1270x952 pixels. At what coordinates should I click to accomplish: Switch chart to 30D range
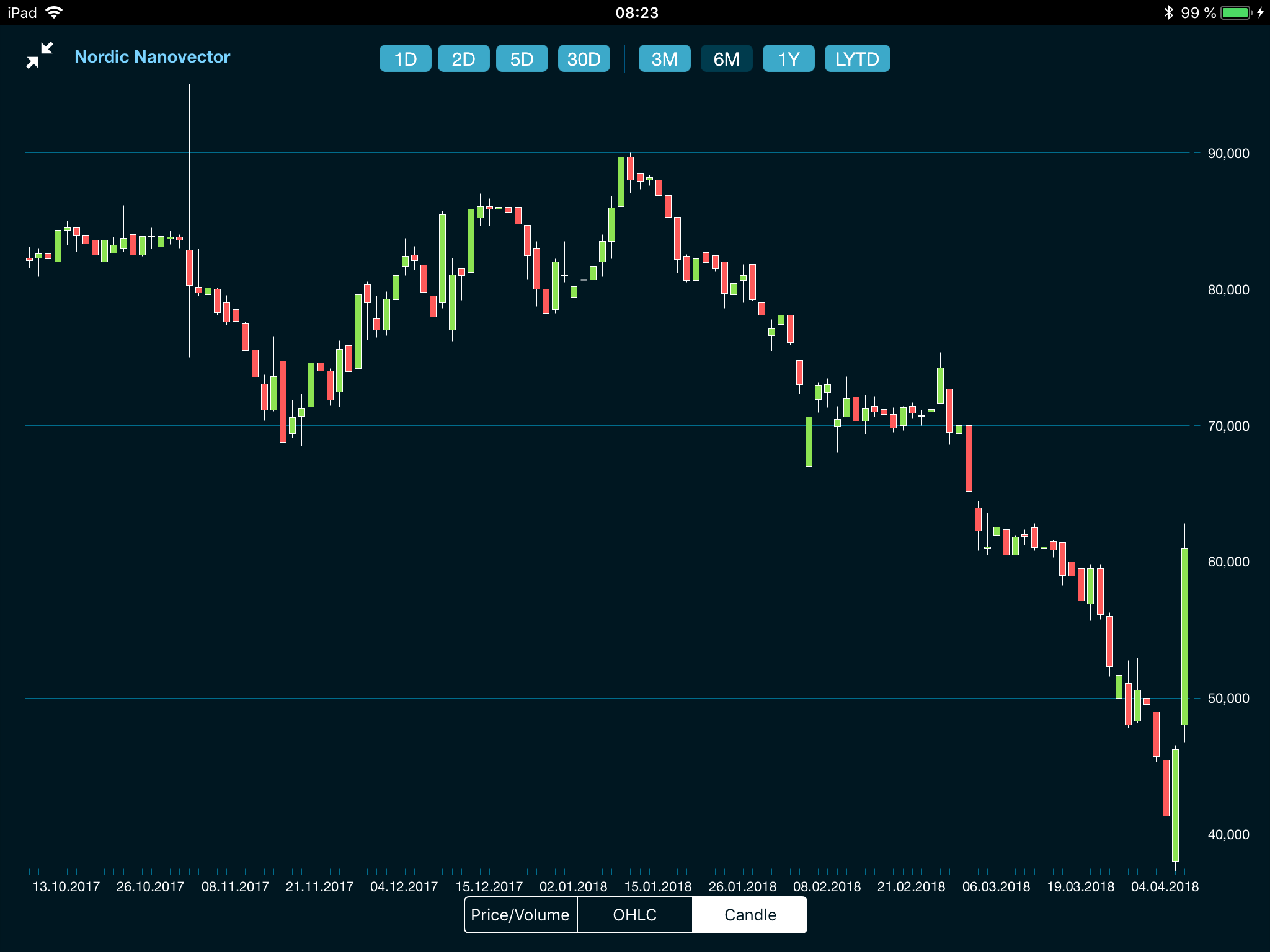click(584, 59)
